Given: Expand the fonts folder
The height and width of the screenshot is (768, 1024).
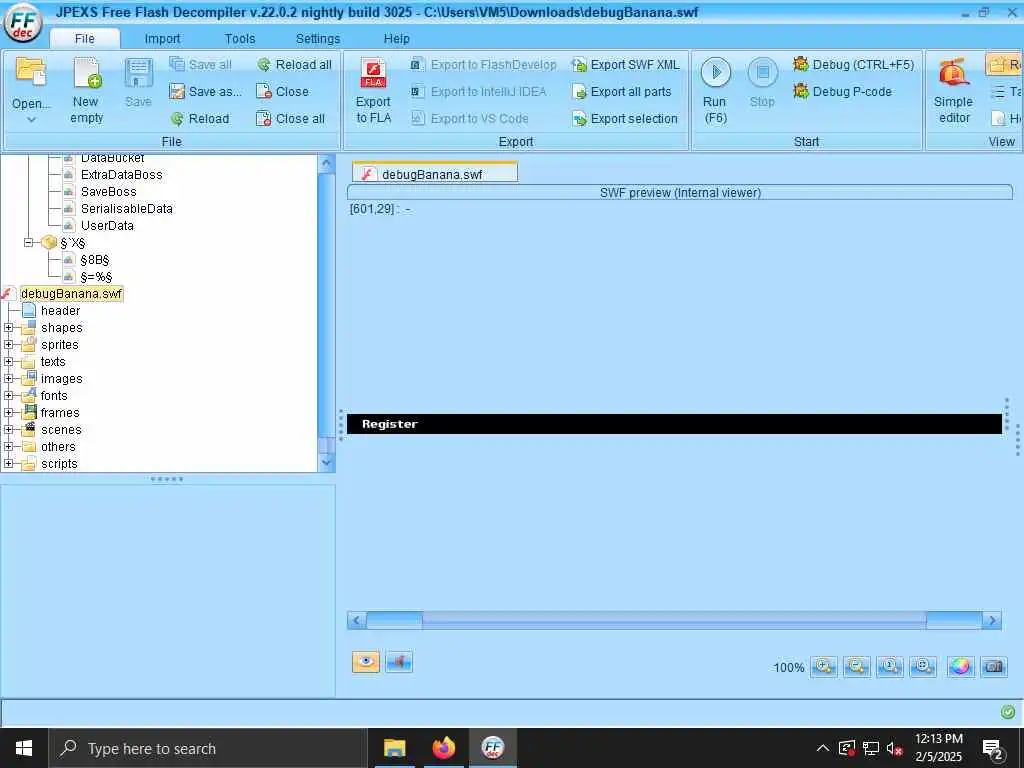Looking at the screenshot, I should 8,395.
